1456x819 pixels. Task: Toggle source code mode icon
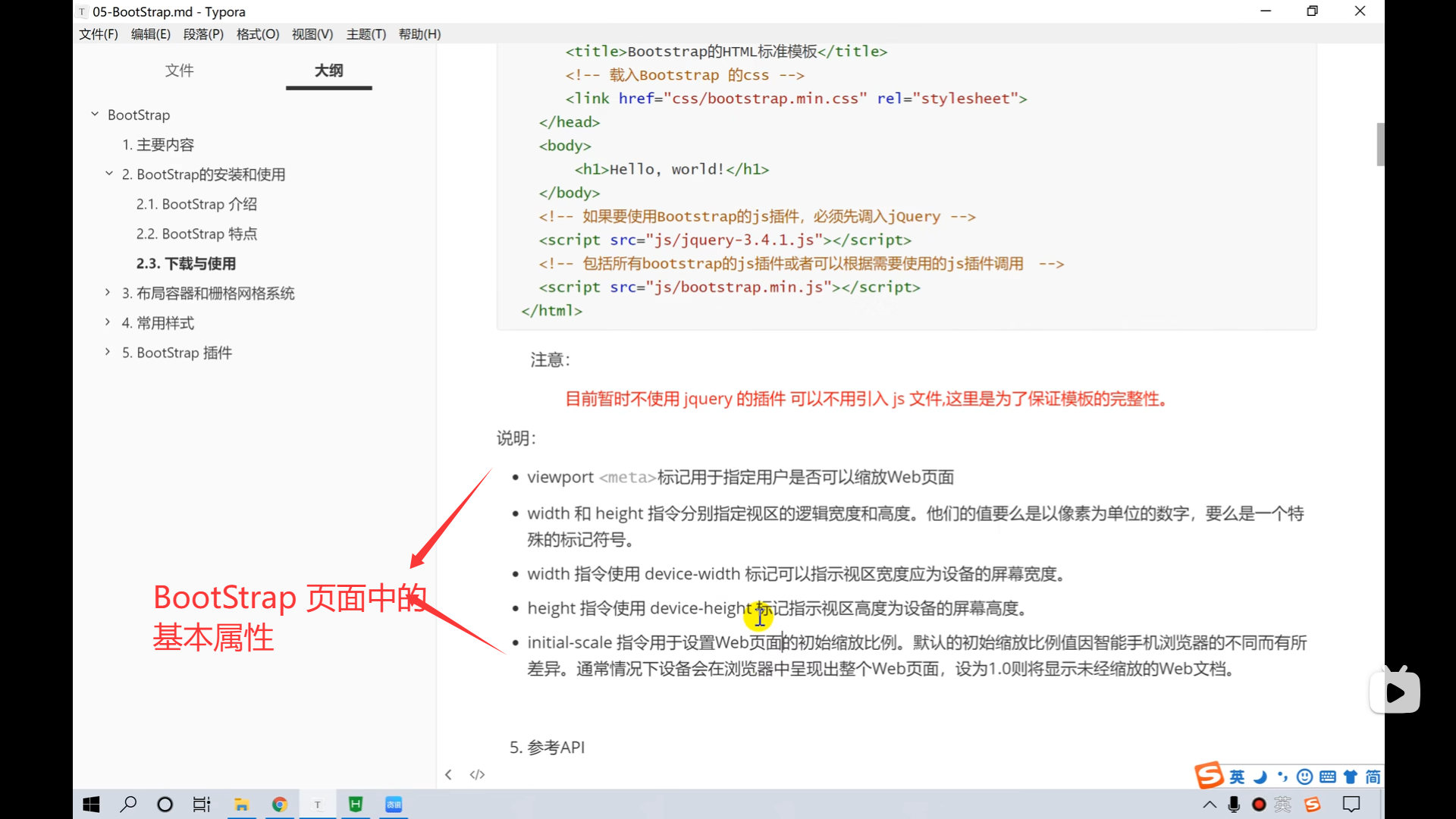tap(477, 774)
